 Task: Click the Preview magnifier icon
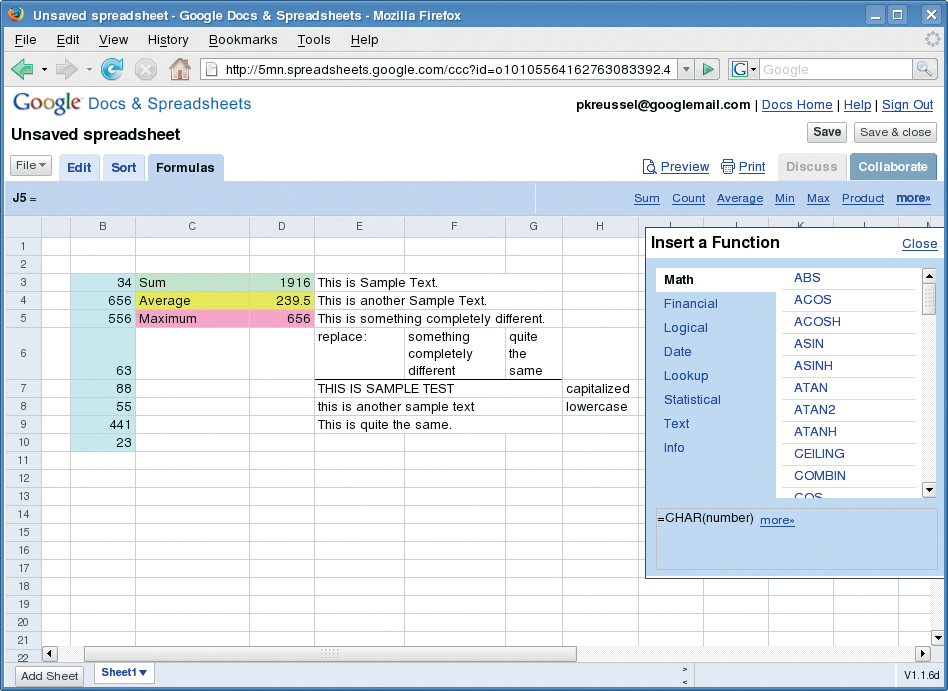pos(649,167)
